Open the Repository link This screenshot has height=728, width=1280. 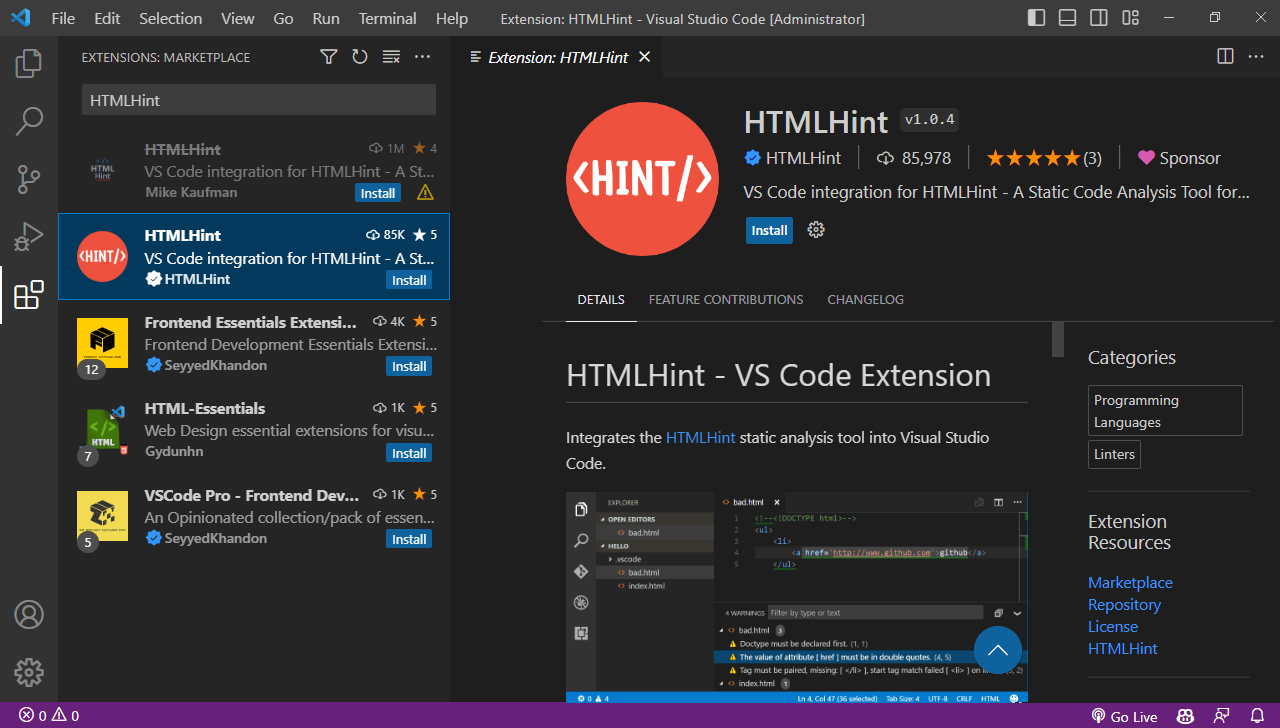pos(1124,604)
